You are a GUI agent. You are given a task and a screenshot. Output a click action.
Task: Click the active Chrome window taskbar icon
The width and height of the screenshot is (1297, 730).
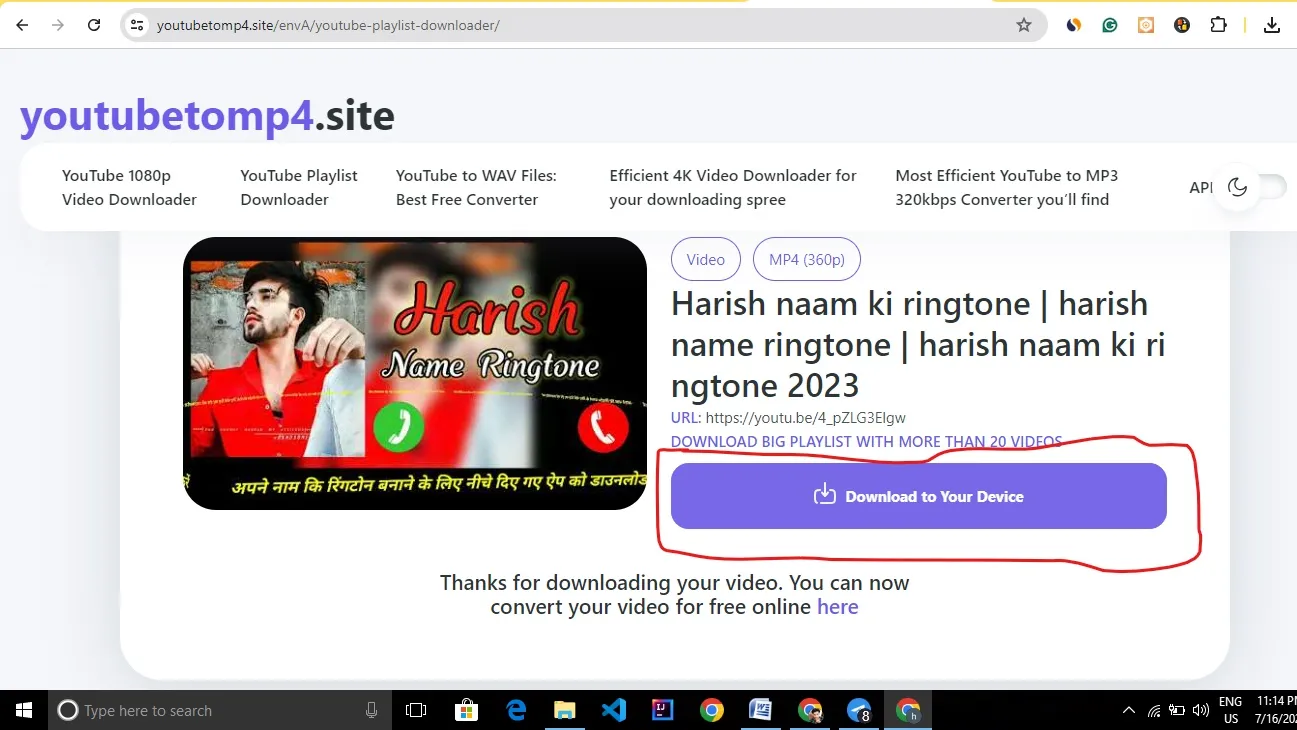click(908, 710)
